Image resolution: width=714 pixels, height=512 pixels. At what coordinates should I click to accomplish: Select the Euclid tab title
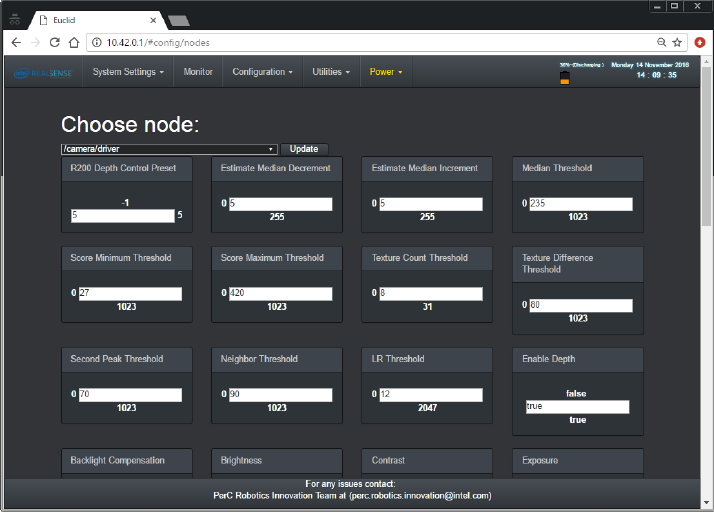tap(64, 20)
